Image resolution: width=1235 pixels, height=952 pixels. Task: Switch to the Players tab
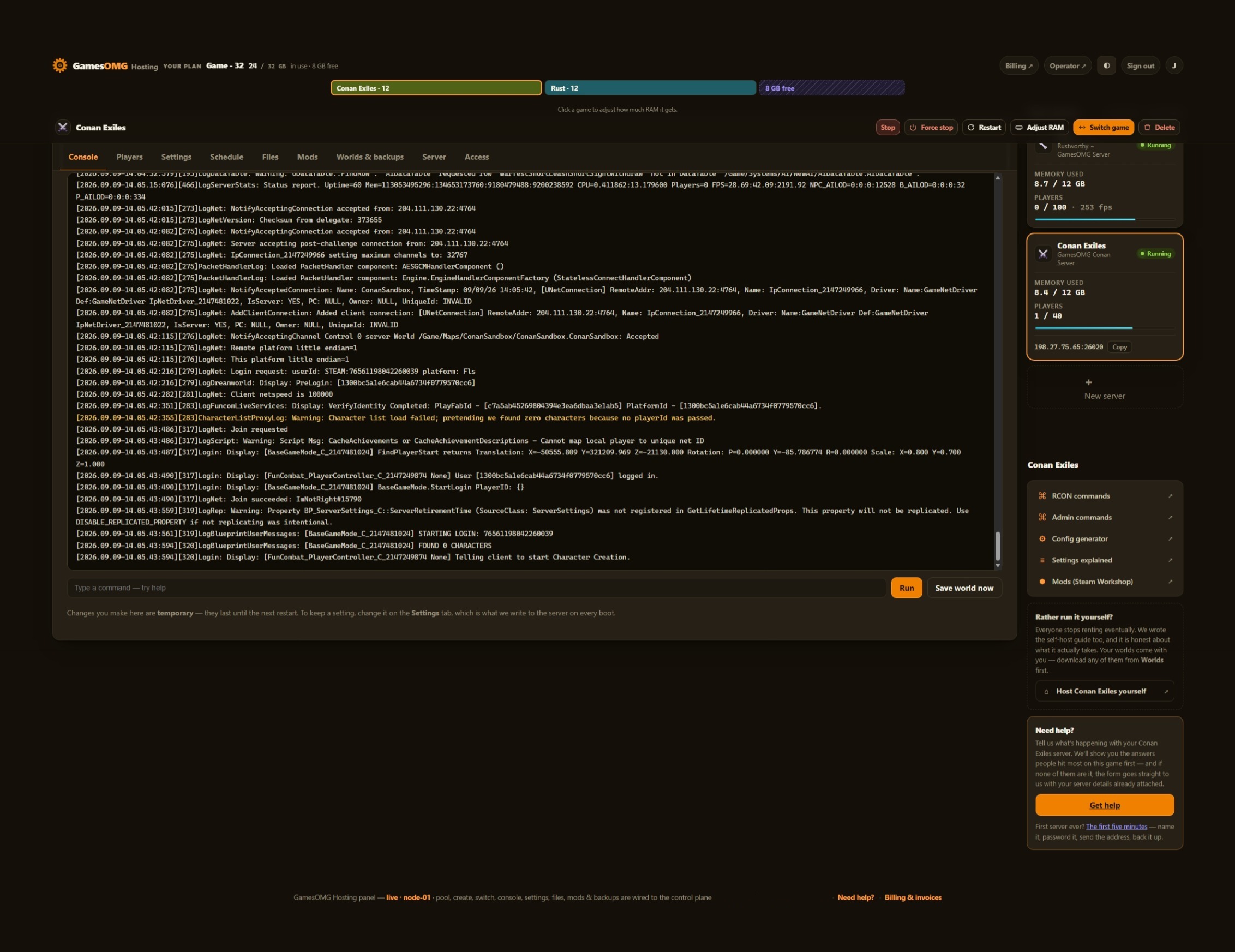pos(129,157)
